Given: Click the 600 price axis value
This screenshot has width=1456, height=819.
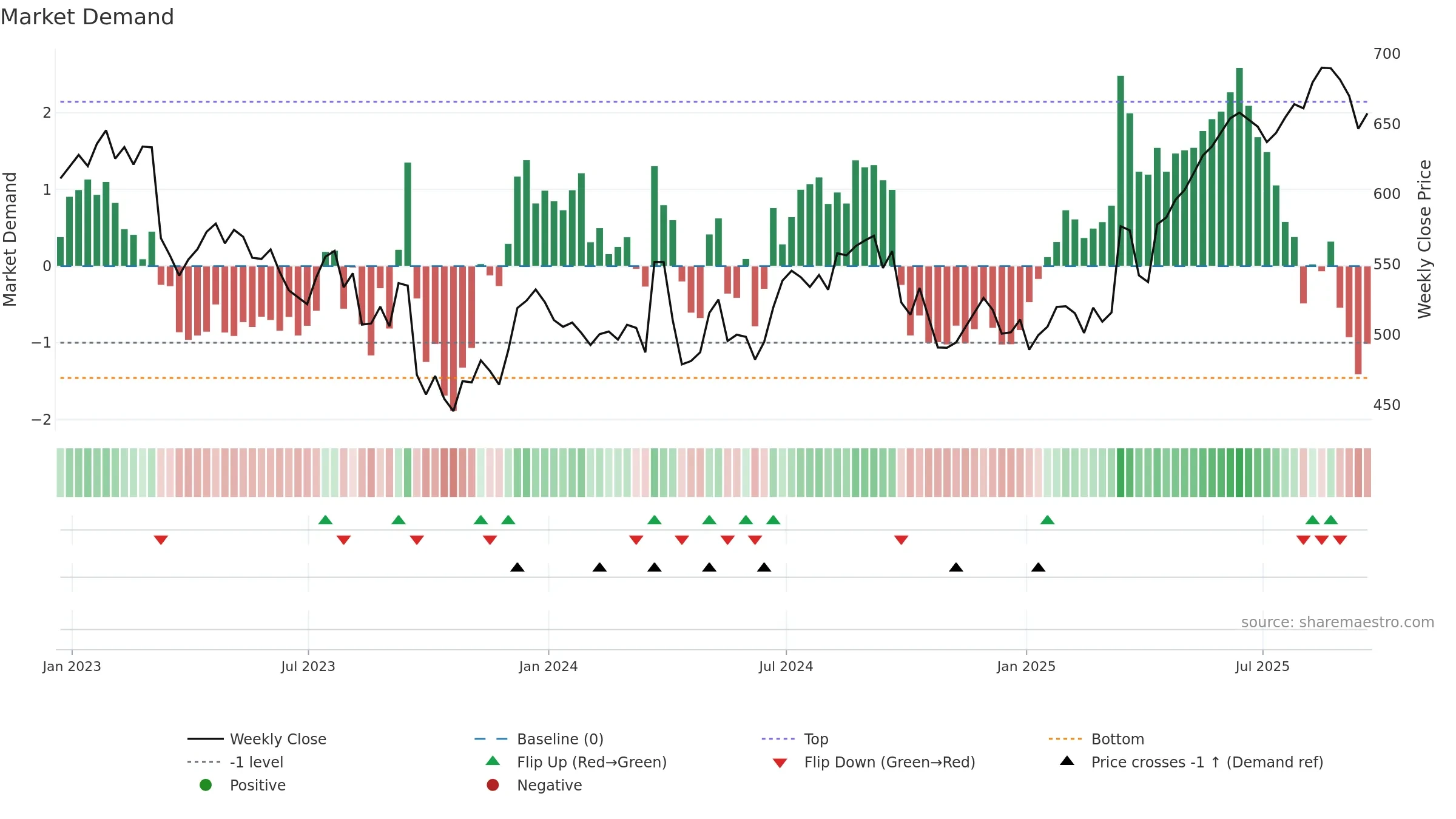Looking at the screenshot, I should click(1387, 194).
